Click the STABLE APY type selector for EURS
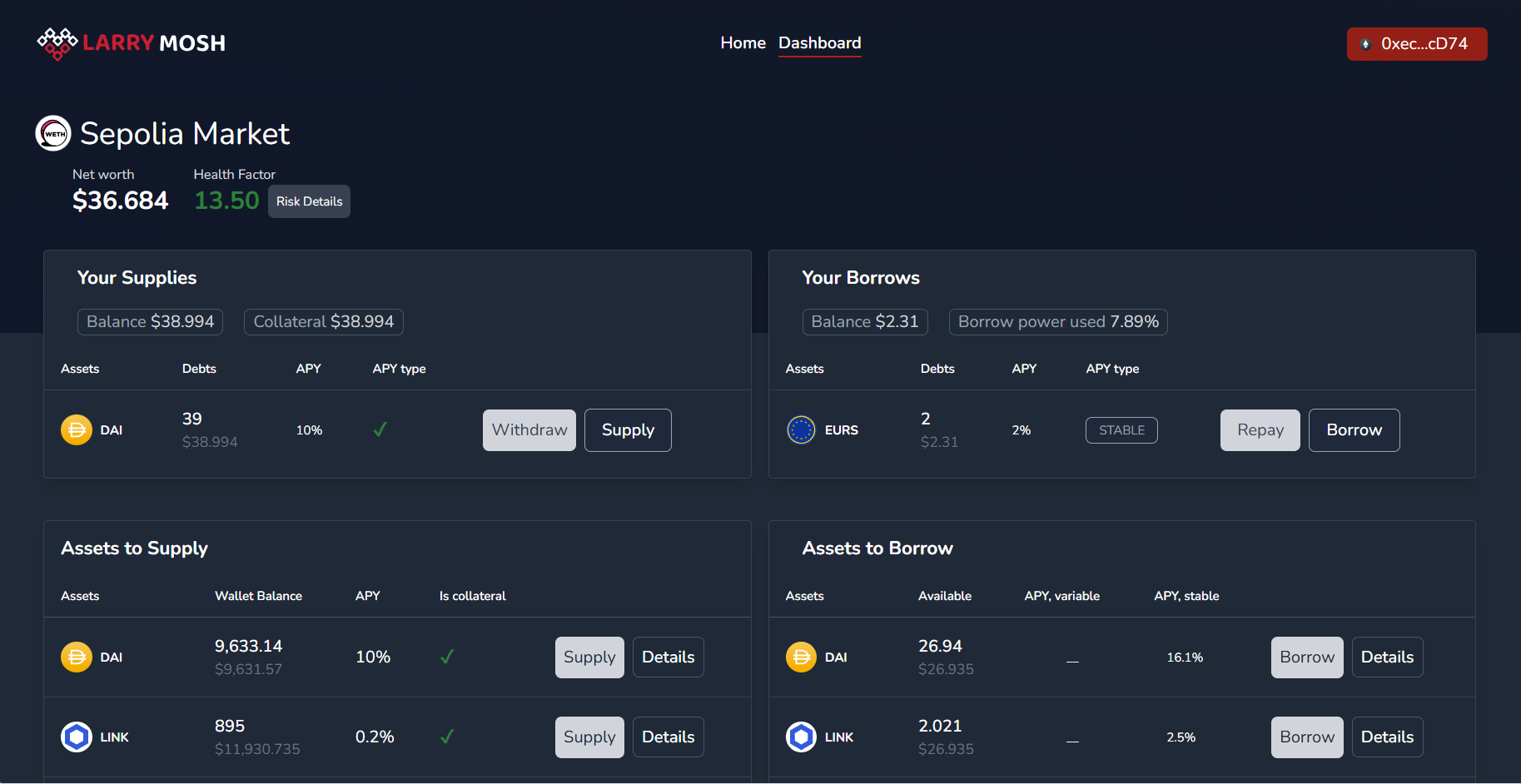Viewport: 1521px width, 784px height. pyautogui.click(x=1121, y=429)
